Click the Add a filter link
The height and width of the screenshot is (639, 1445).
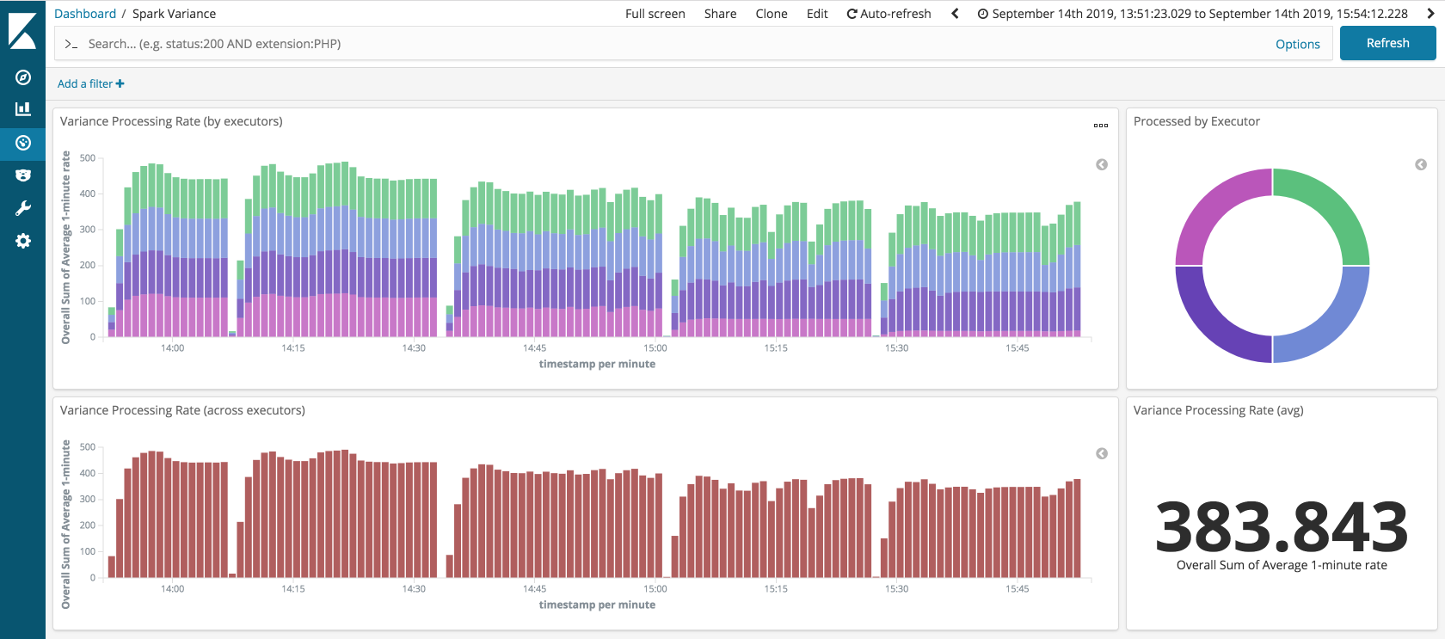[x=91, y=84]
